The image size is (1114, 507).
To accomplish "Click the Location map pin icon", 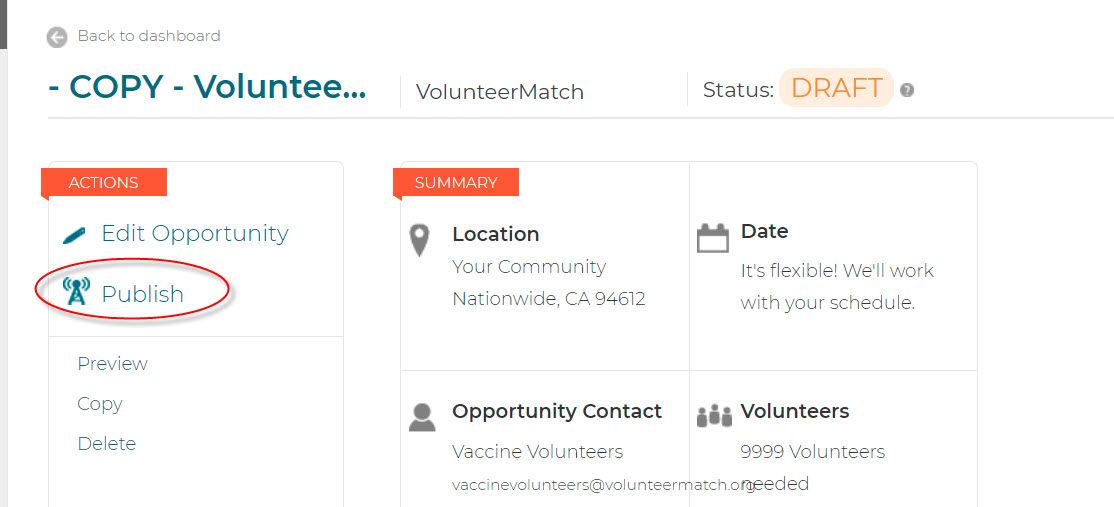I will (x=420, y=241).
